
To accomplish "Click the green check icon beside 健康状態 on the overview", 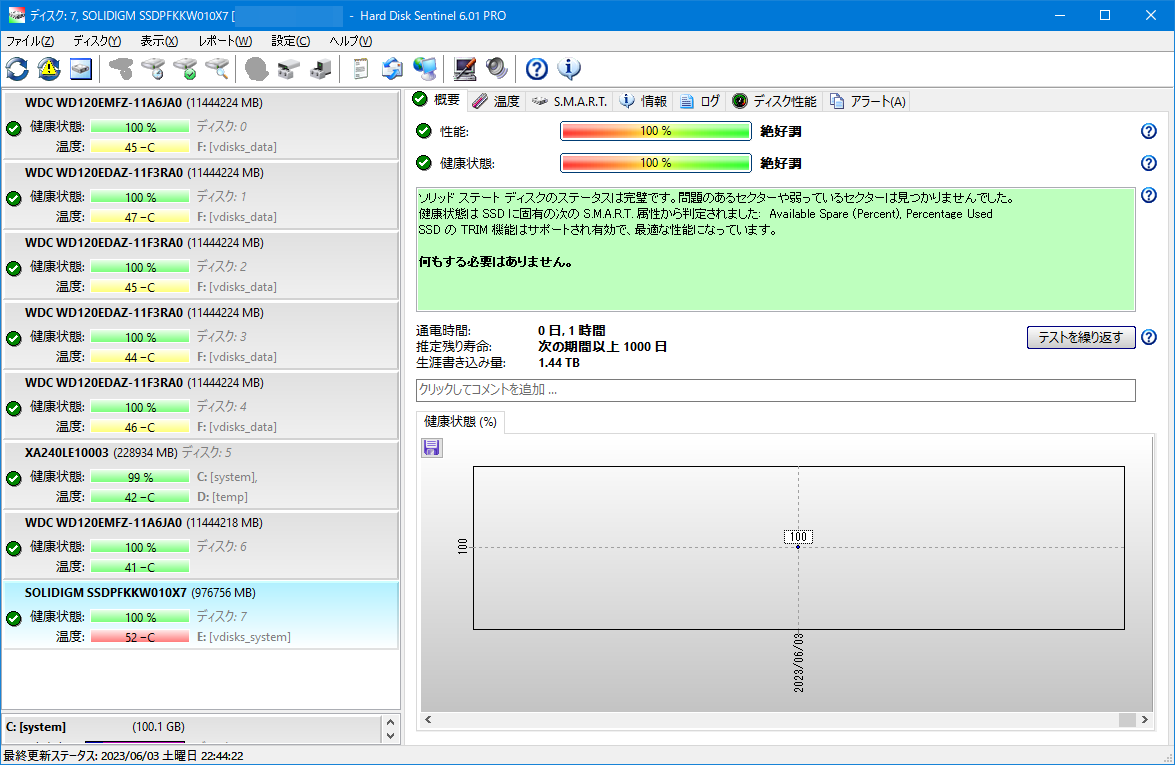I will tap(424, 163).
